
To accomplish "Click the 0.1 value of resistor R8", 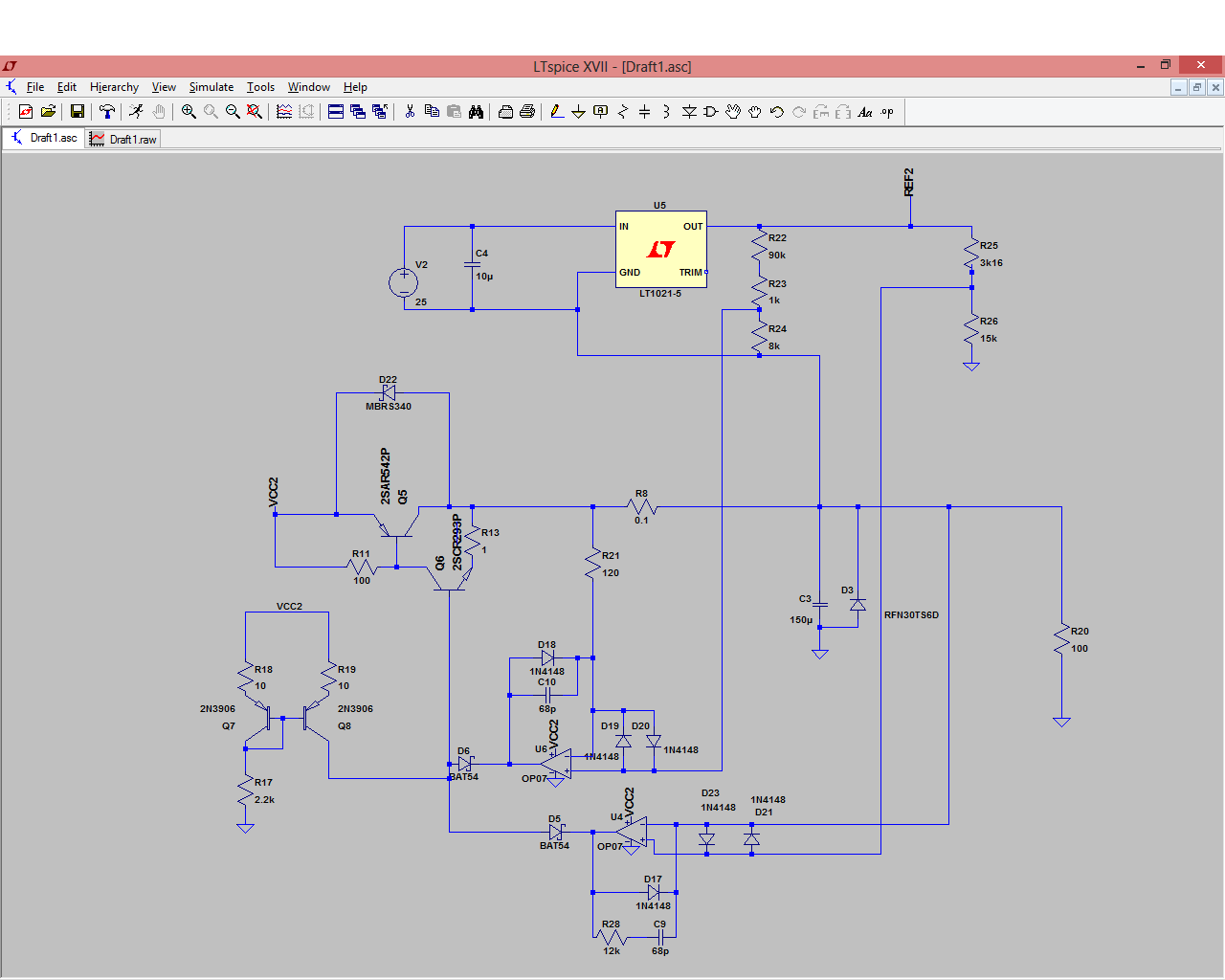I will pyautogui.click(x=641, y=521).
